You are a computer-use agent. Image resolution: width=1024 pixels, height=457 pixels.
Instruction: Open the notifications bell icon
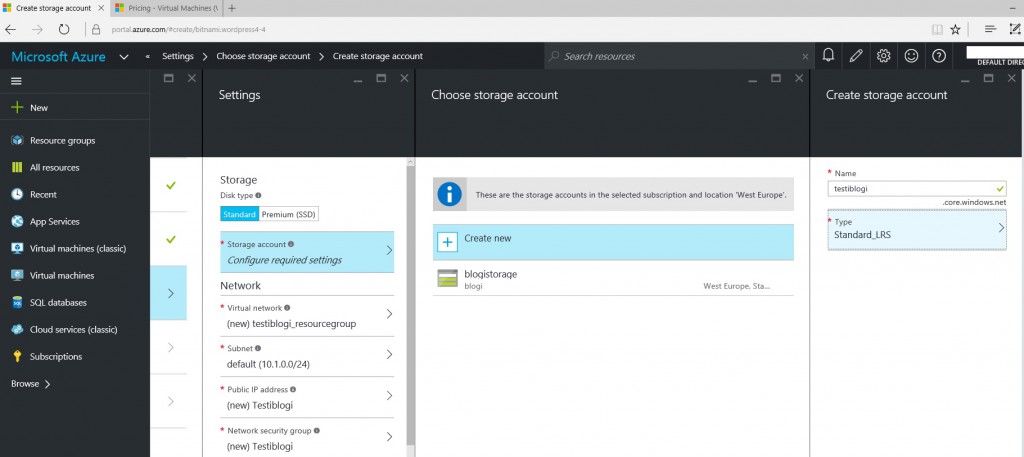point(828,56)
